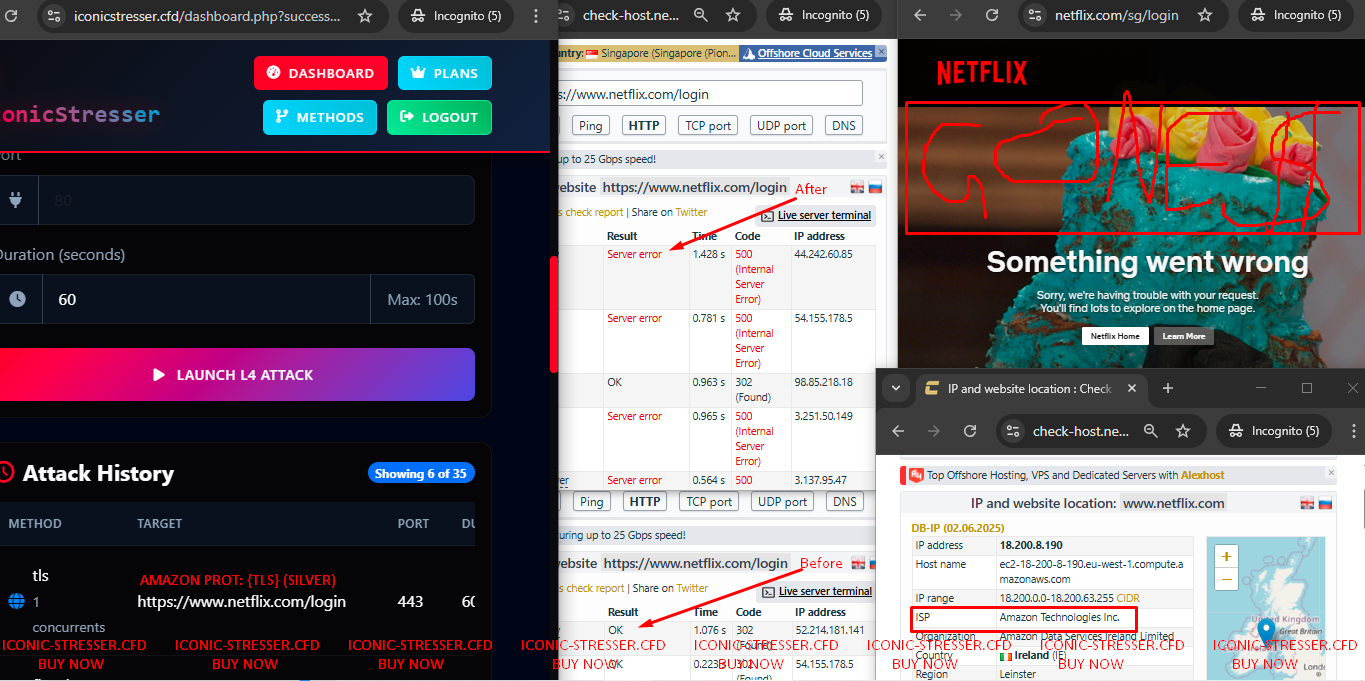Switch to Russian via flag beside 'After'
The height and width of the screenshot is (681, 1365).
click(x=874, y=187)
